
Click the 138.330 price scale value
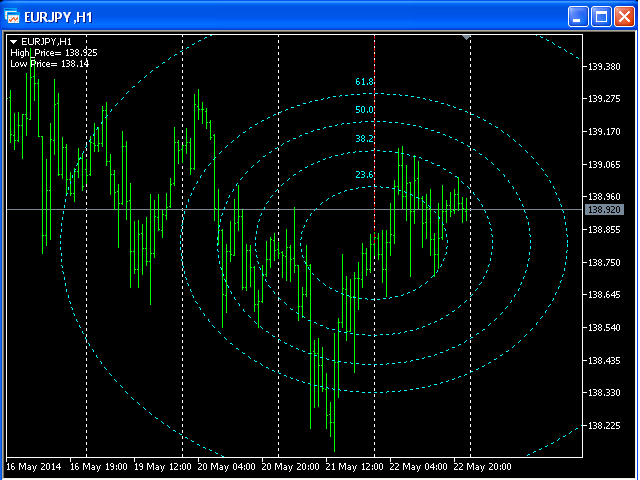[604, 393]
